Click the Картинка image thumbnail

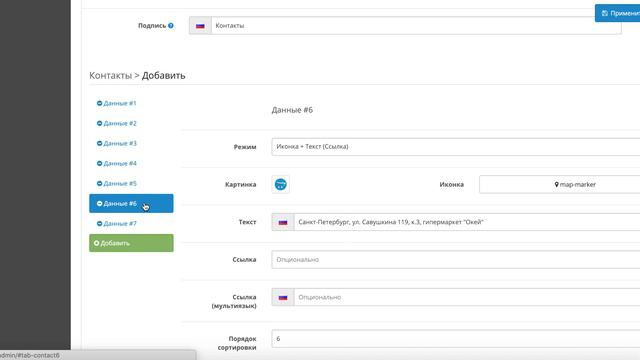coord(280,184)
